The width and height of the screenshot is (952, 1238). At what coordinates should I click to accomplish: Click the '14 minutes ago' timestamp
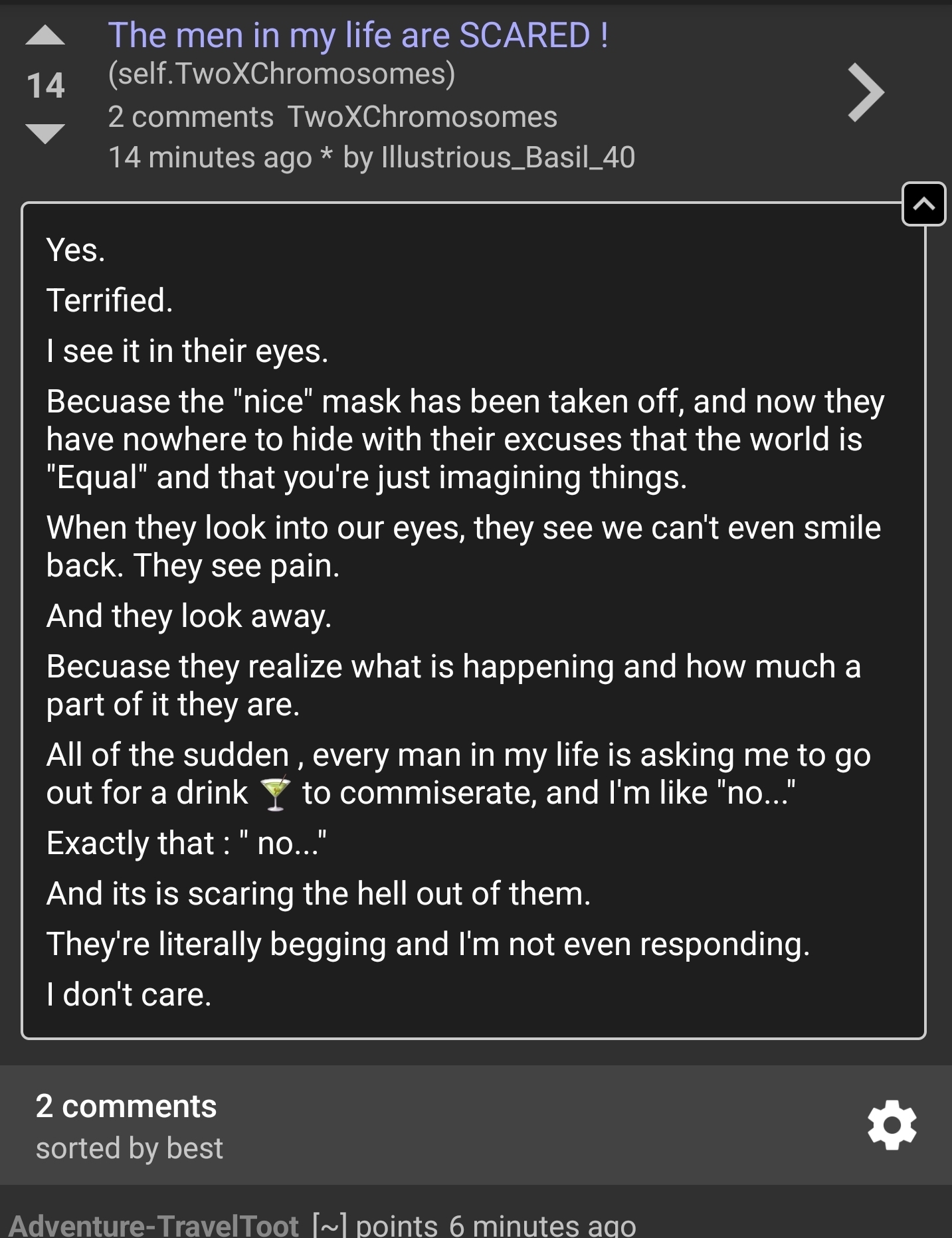pos(210,158)
